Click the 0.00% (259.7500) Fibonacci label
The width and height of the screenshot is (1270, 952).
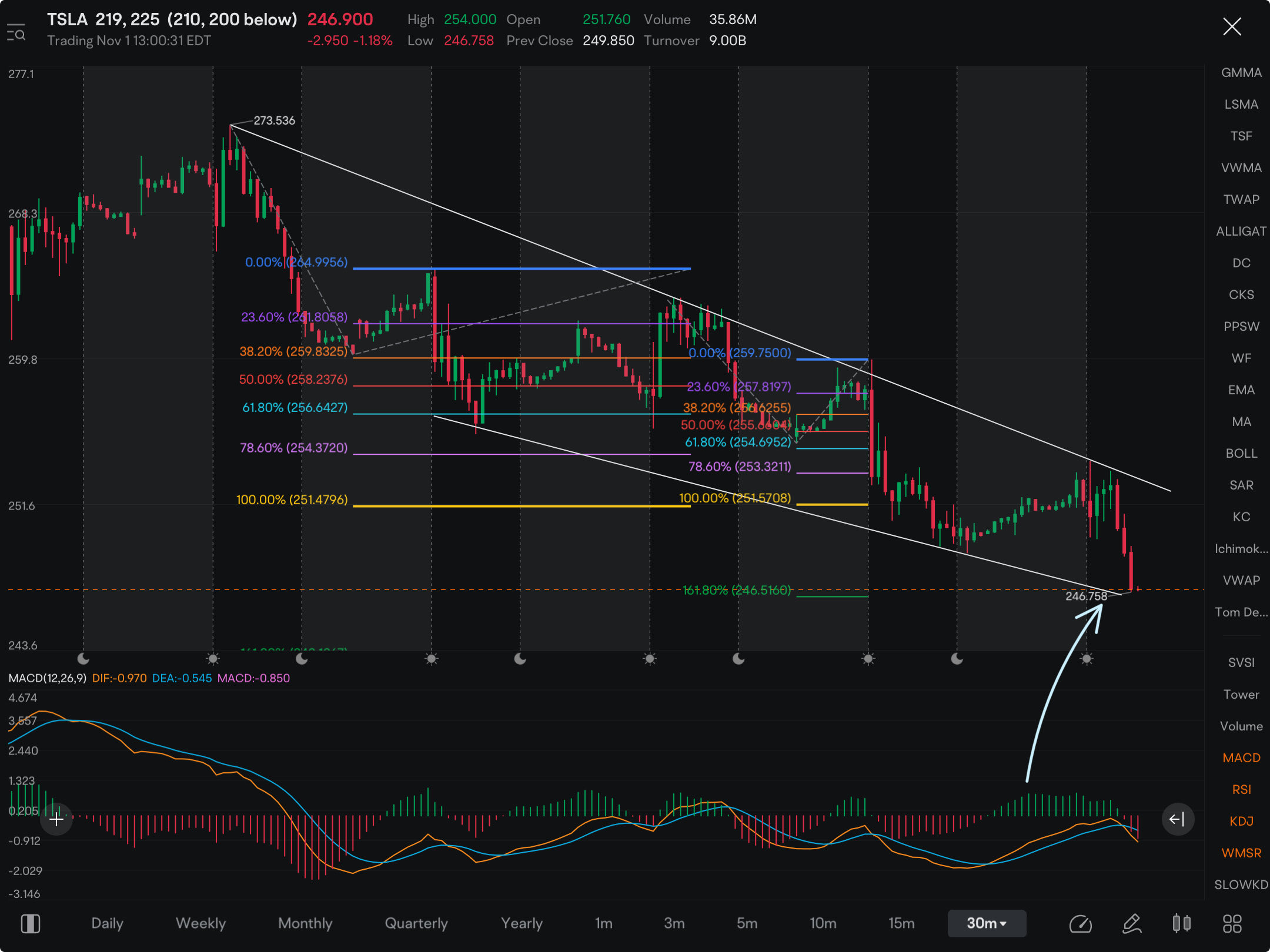(x=740, y=353)
